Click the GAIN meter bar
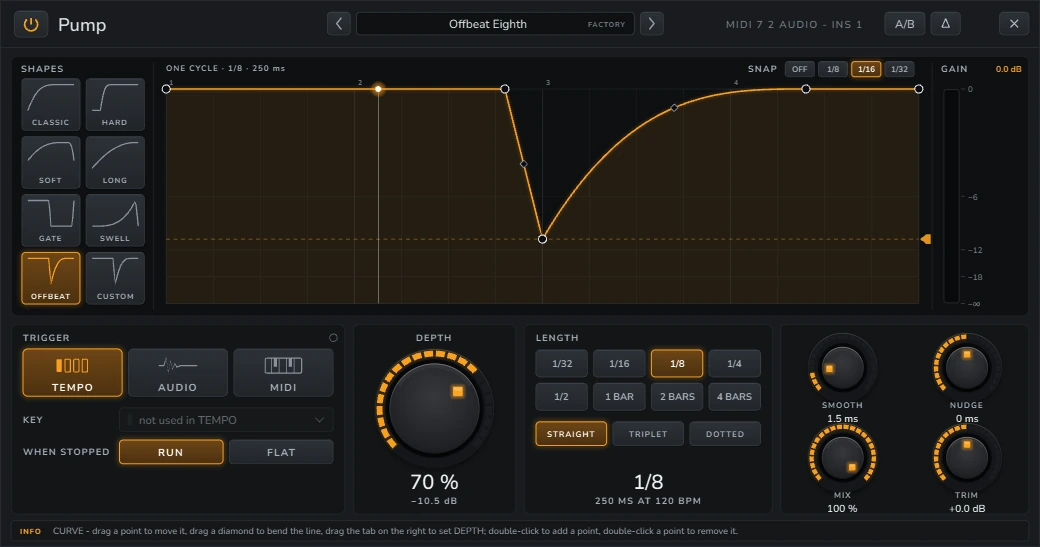This screenshot has width=1040, height=547. coord(951,196)
